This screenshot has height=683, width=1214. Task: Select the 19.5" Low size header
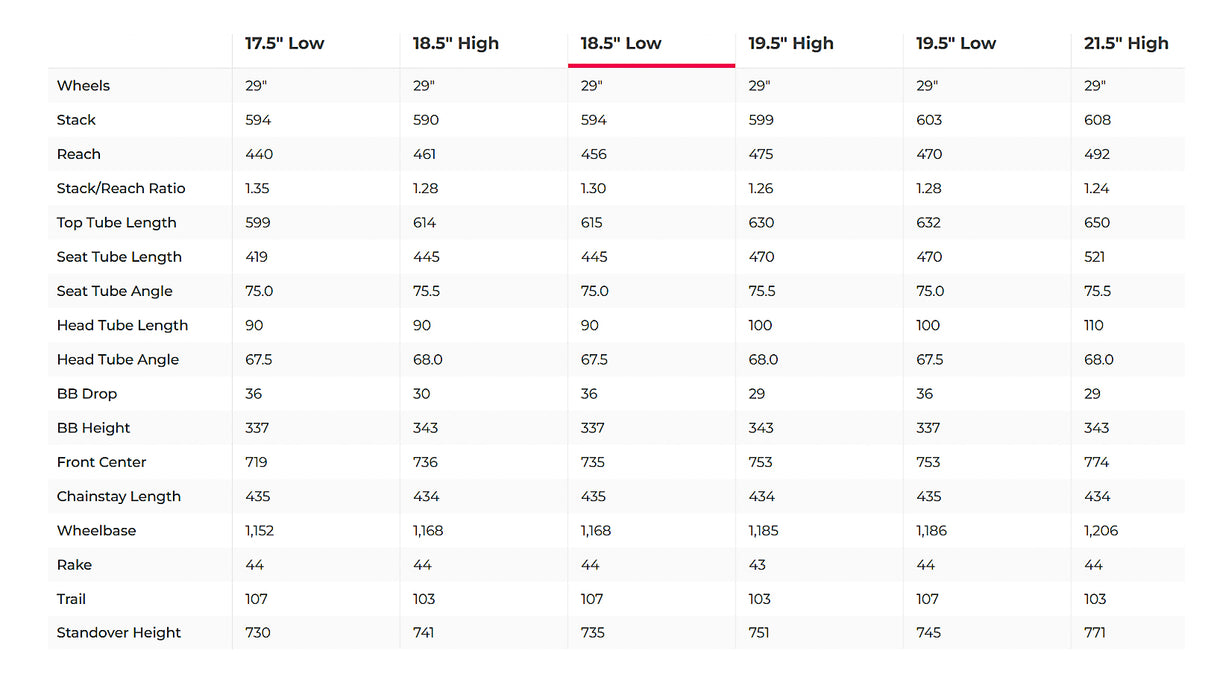(955, 44)
